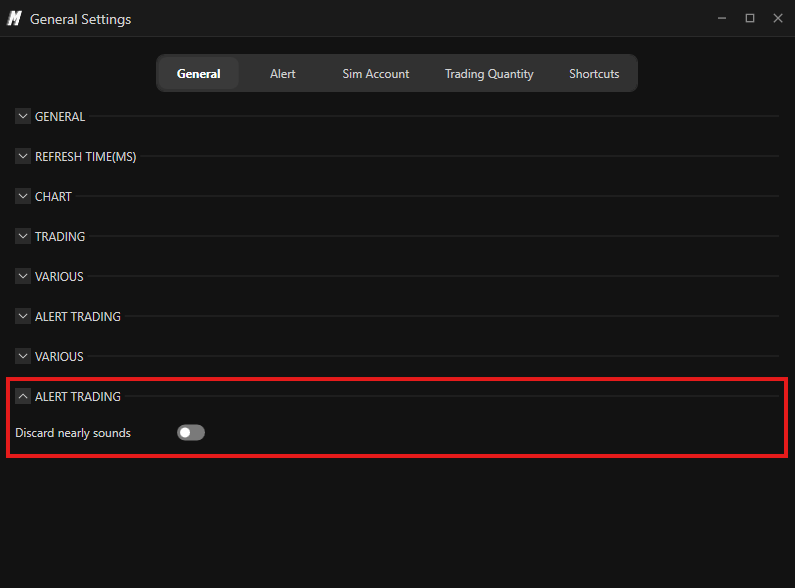
Task: Go to the Sim Account tab
Action: (x=375, y=74)
